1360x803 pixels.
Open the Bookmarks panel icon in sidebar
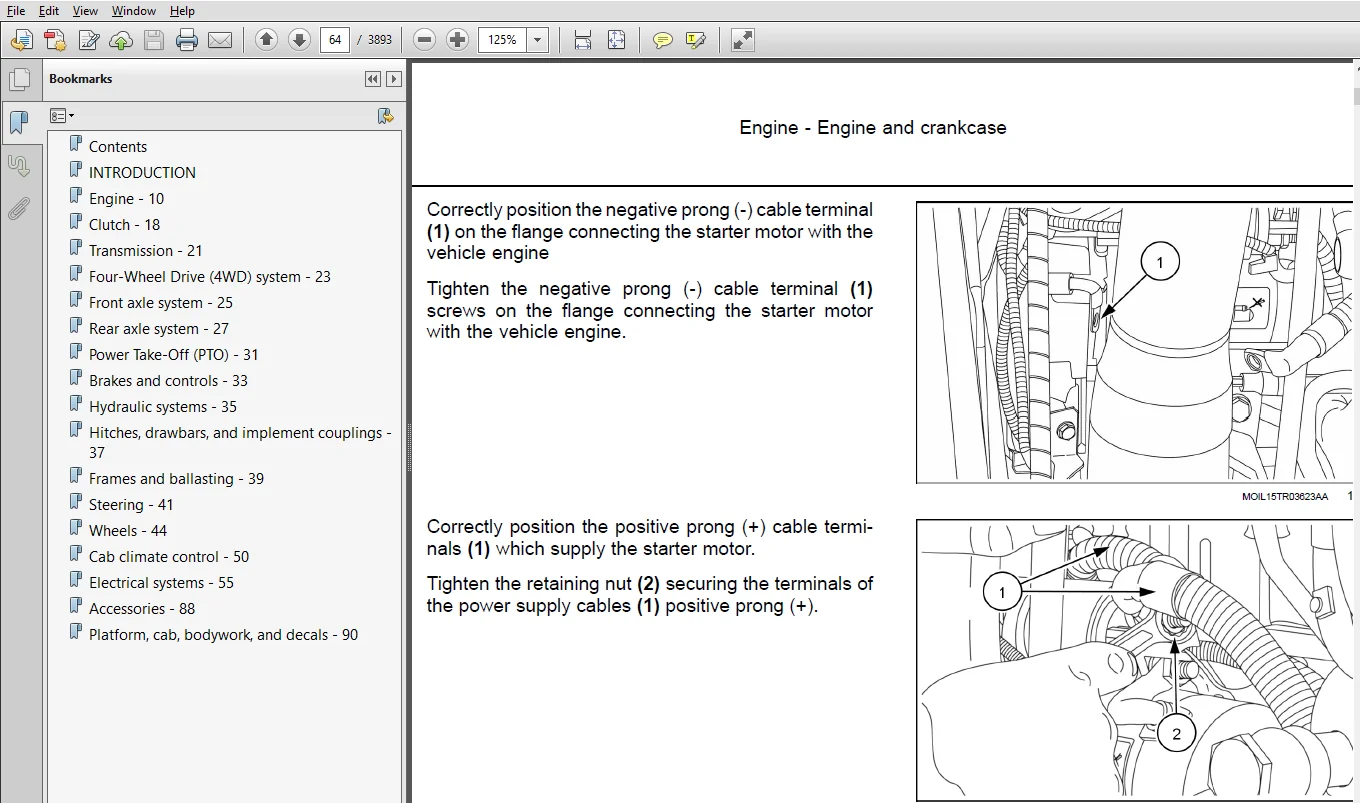coord(19,122)
